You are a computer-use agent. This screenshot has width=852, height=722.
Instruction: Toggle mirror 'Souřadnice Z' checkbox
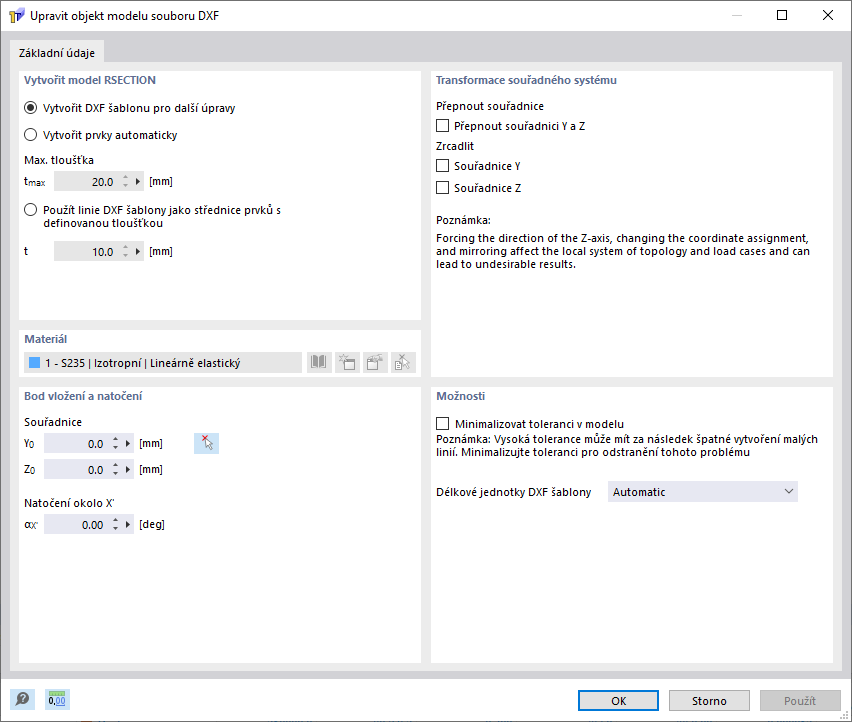click(x=443, y=188)
